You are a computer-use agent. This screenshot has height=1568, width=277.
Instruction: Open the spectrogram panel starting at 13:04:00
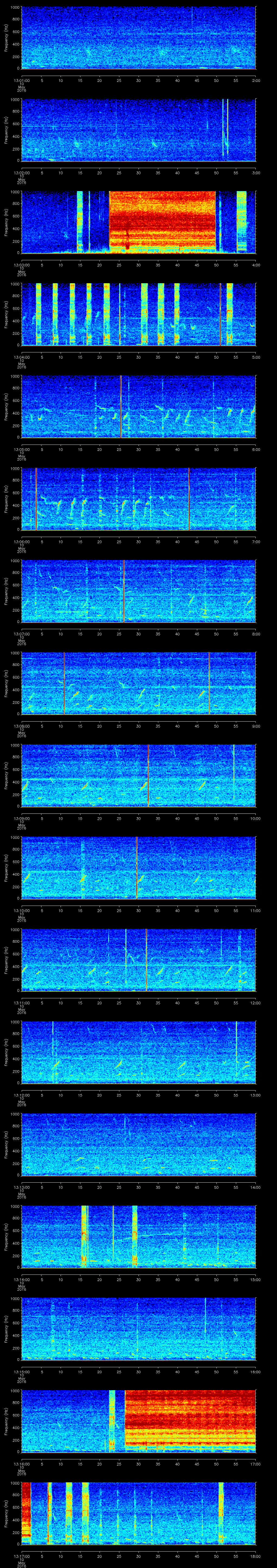138,314
